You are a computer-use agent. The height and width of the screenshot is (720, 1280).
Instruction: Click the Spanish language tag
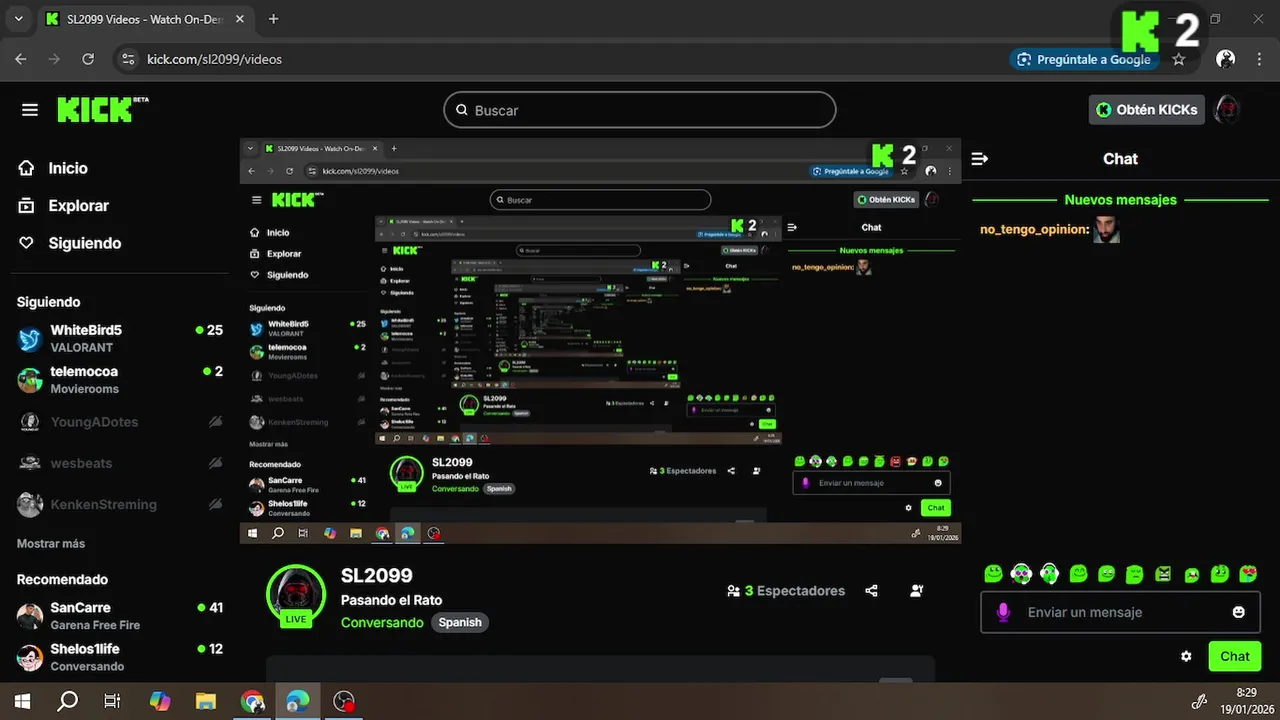point(460,622)
